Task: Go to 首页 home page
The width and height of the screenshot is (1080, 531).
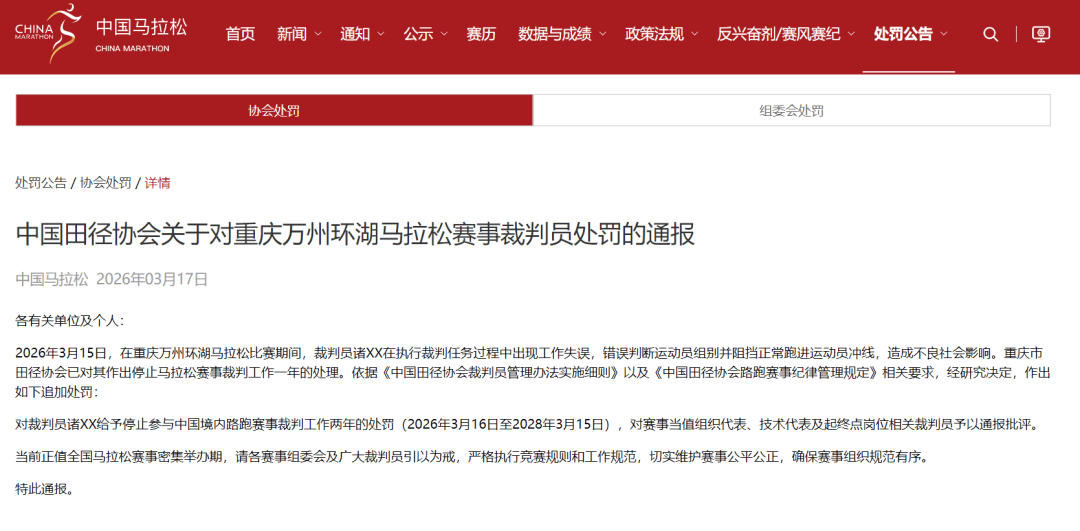Action: [240, 34]
